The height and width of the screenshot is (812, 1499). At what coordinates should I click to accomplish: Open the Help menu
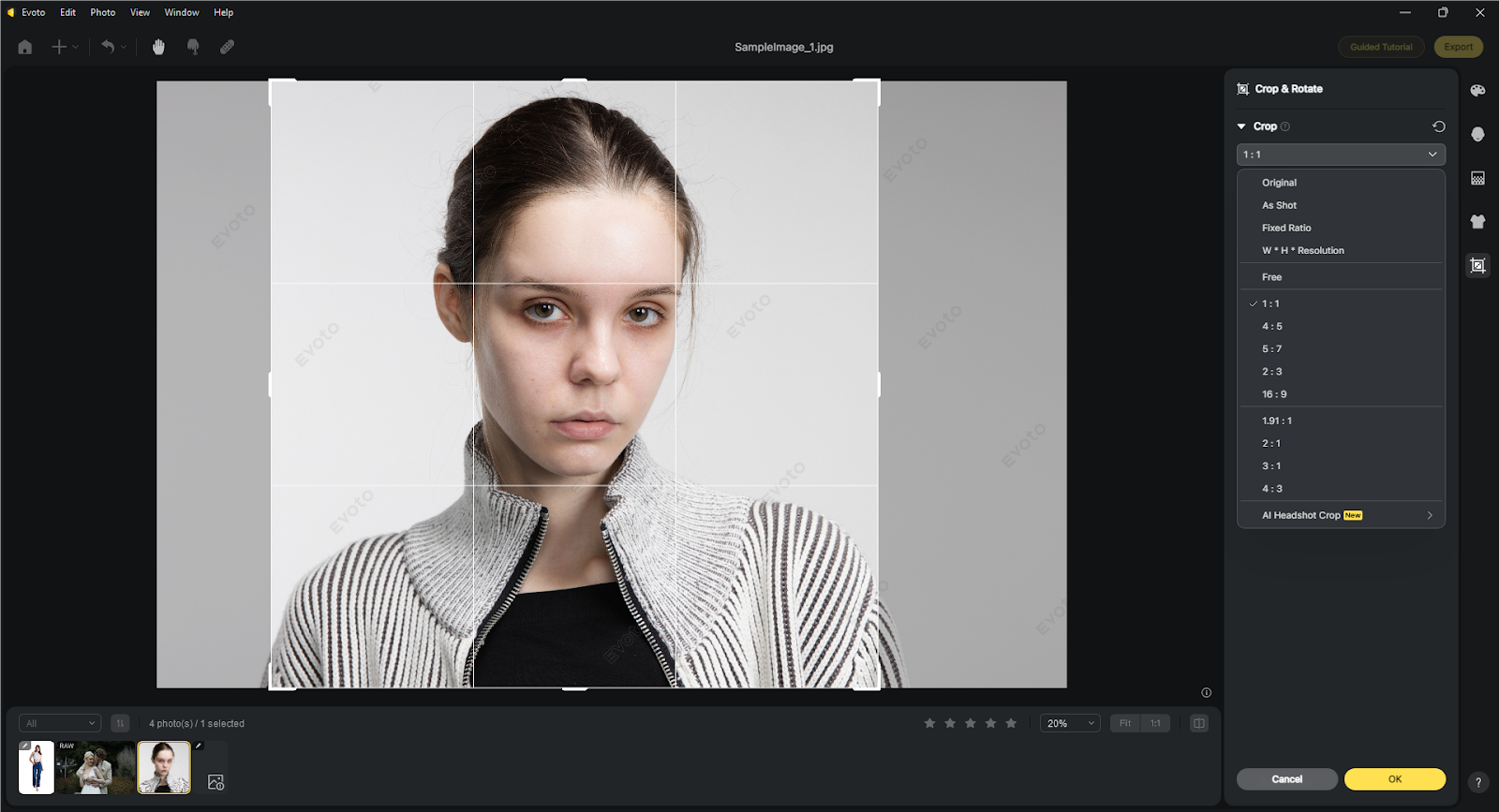tap(223, 12)
